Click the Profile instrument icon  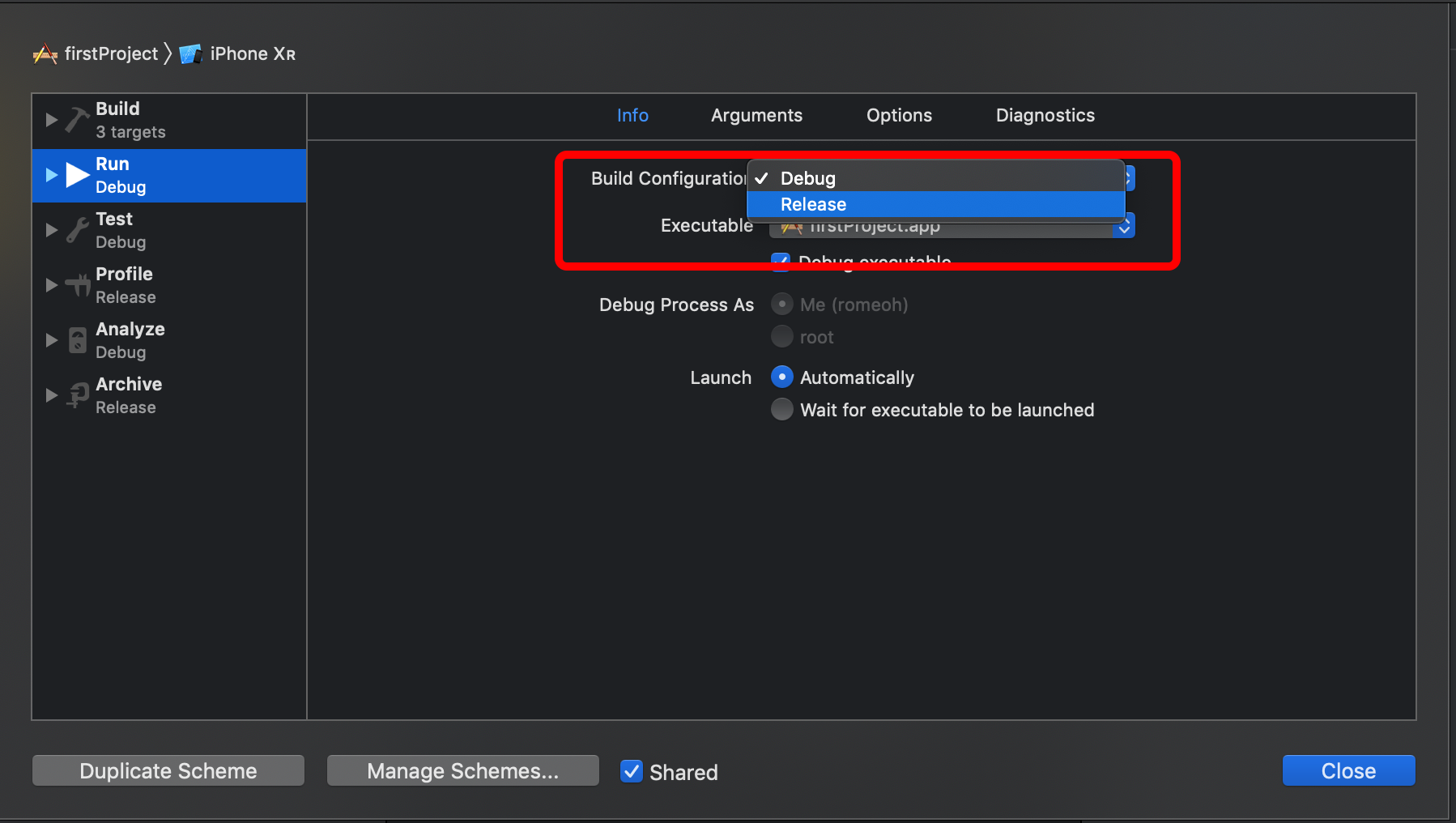[x=78, y=285]
